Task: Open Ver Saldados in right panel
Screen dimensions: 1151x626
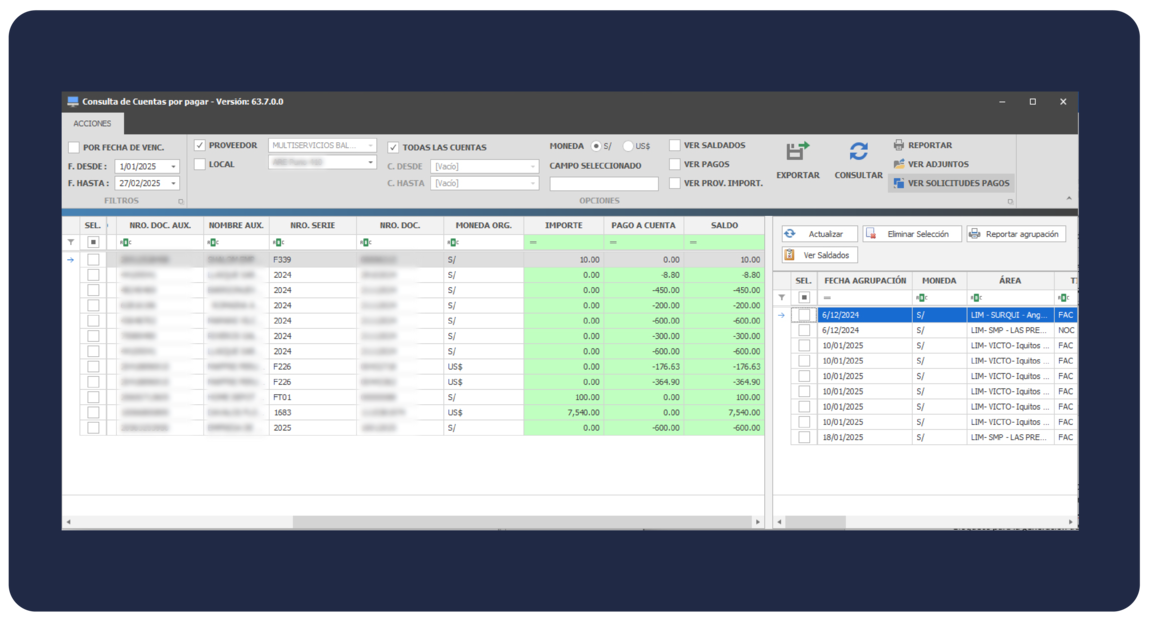Action: (x=819, y=255)
